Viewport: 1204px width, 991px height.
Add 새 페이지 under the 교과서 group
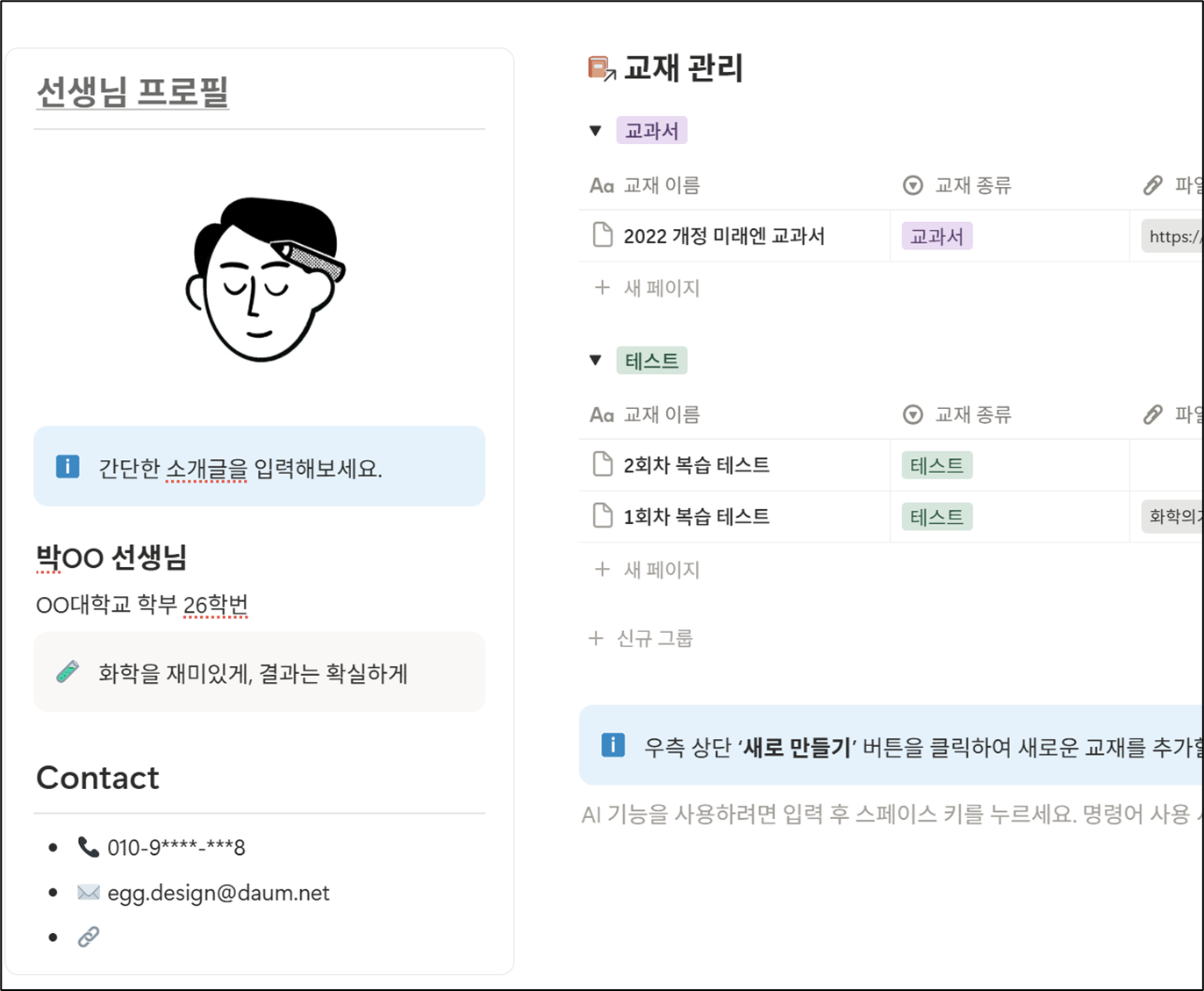click(648, 288)
